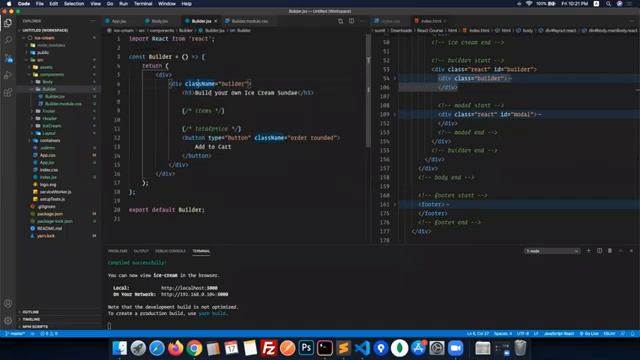
Task: Open the Extensions view
Action: 8,93
